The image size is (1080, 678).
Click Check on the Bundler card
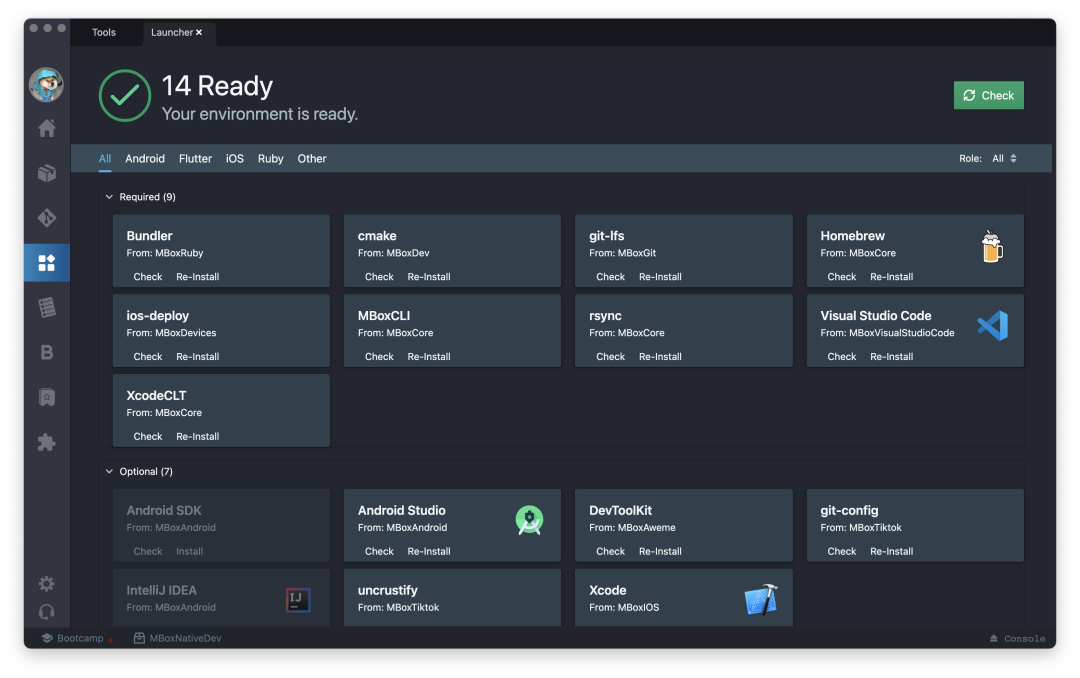pyautogui.click(x=147, y=276)
